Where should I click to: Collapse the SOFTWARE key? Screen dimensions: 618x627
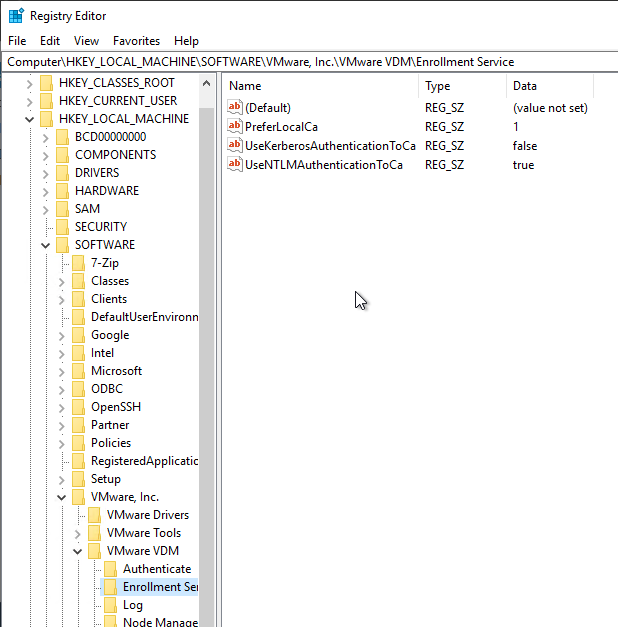pyautogui.click(x=45, y=245)
